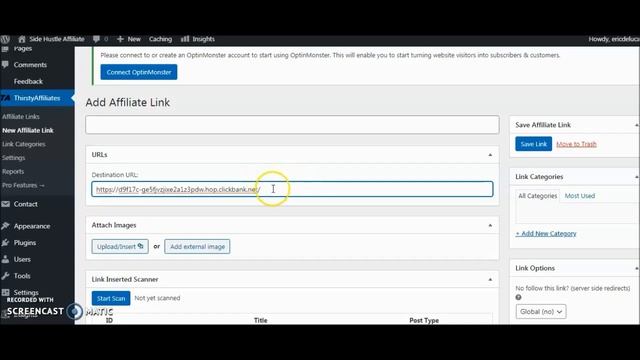The image size is (640, 360).
Task: Click the Tools wrench icon
Action: coord(5,276)
